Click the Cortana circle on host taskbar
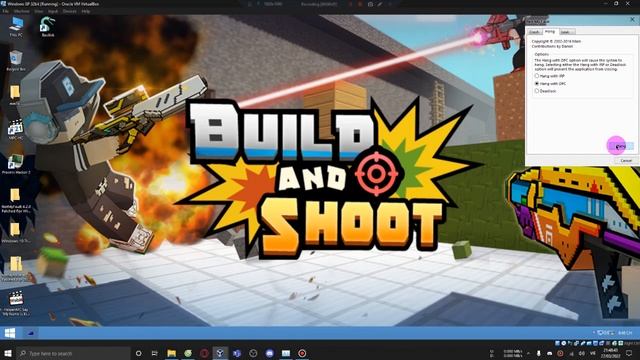This screenshot has width=640, height=360. coord(138,353)
